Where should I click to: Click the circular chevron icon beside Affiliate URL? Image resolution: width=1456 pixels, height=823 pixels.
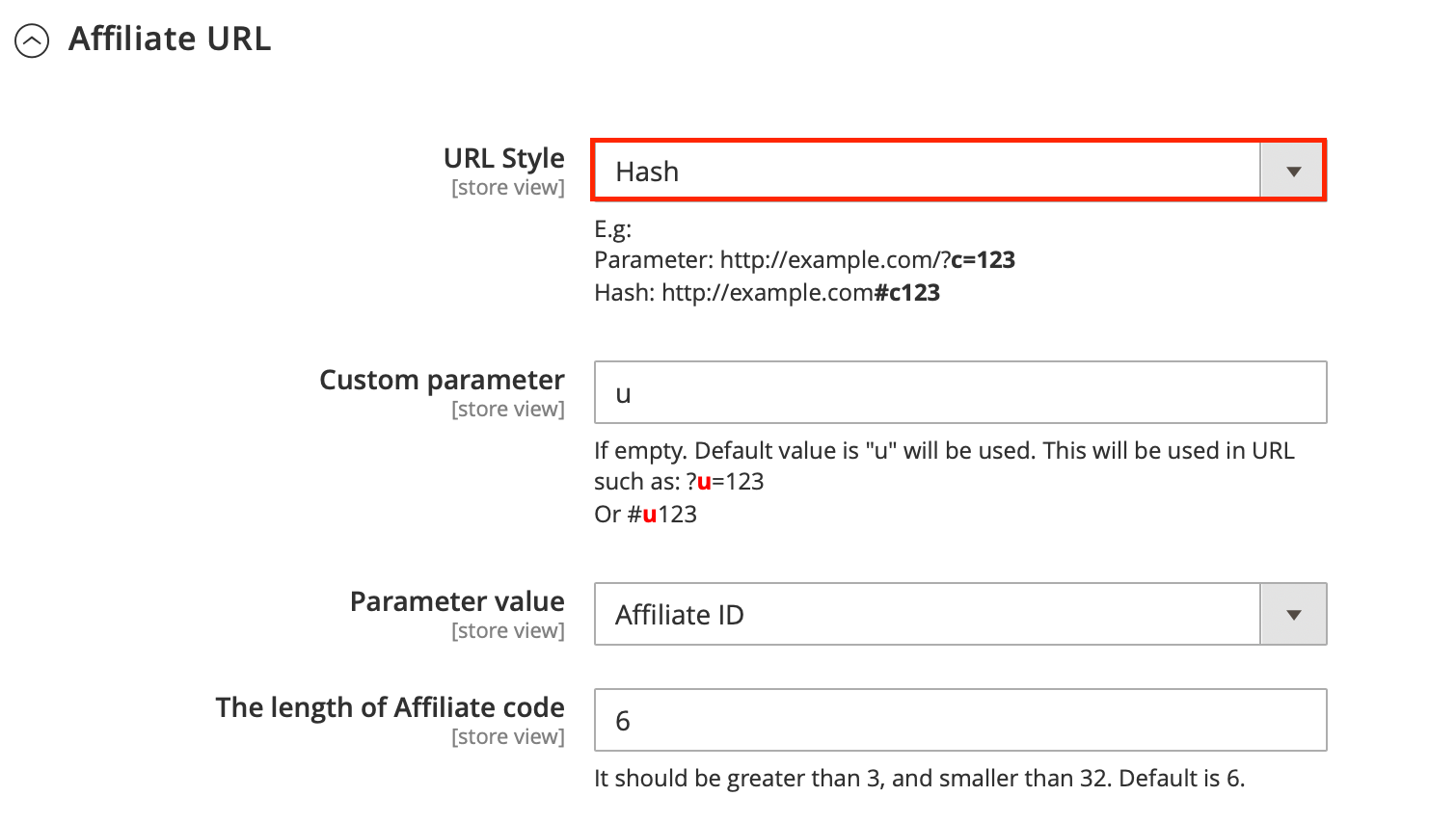coord(35,40)
